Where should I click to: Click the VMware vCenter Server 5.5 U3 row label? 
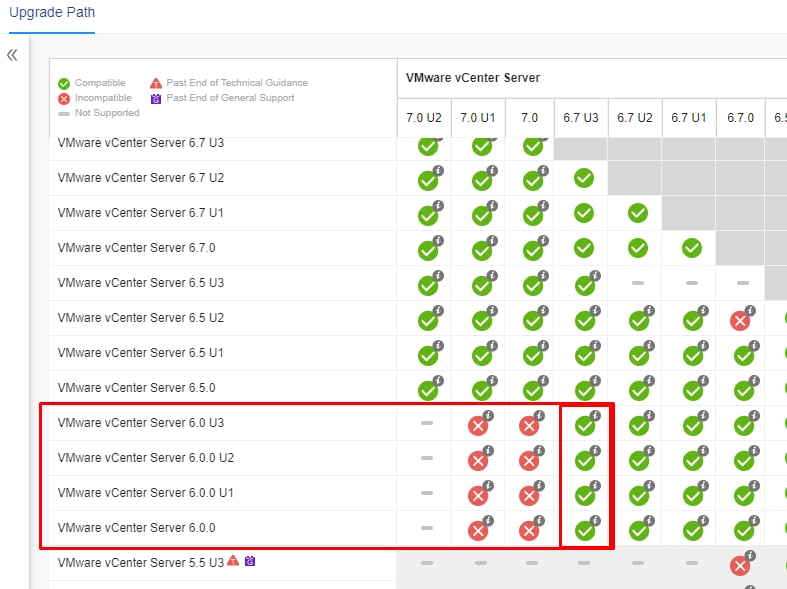pyautogui.click(x=141, y=563)
